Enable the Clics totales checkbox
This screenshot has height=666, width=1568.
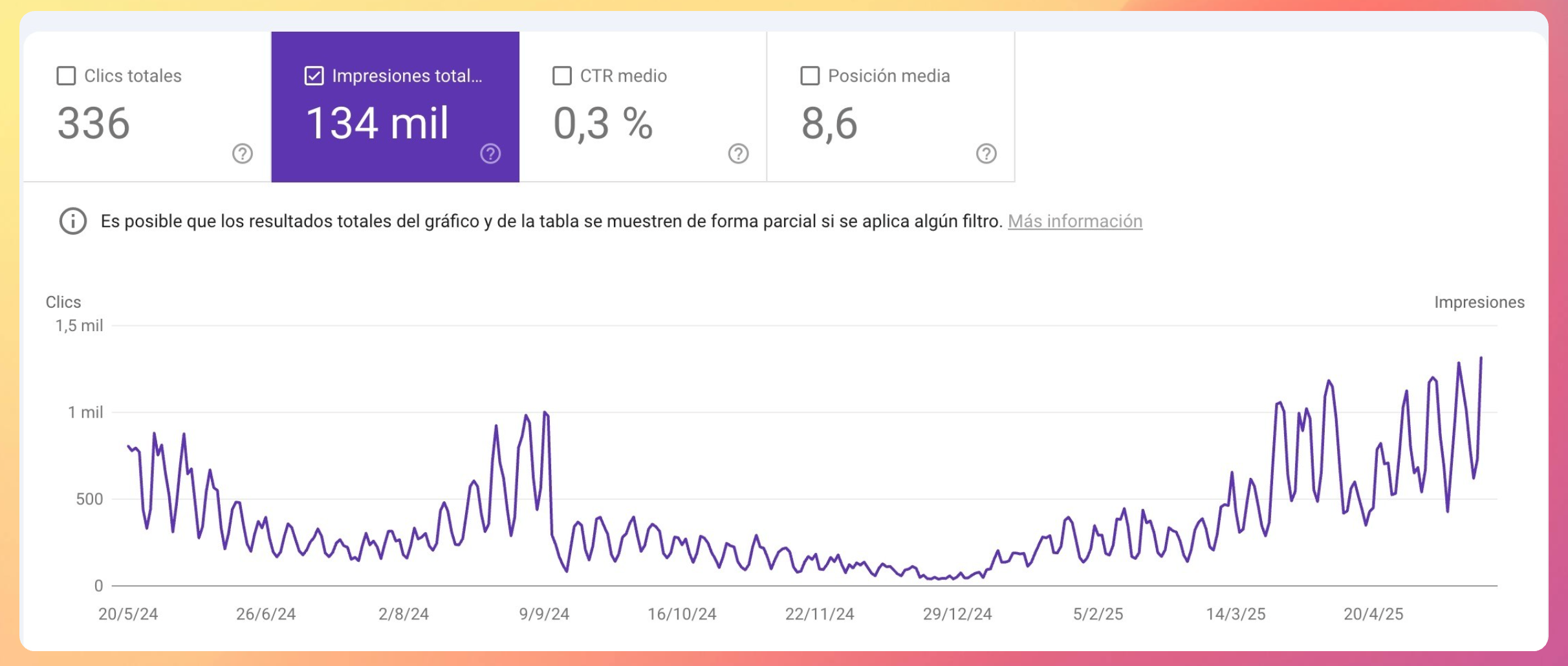point(67,76)
